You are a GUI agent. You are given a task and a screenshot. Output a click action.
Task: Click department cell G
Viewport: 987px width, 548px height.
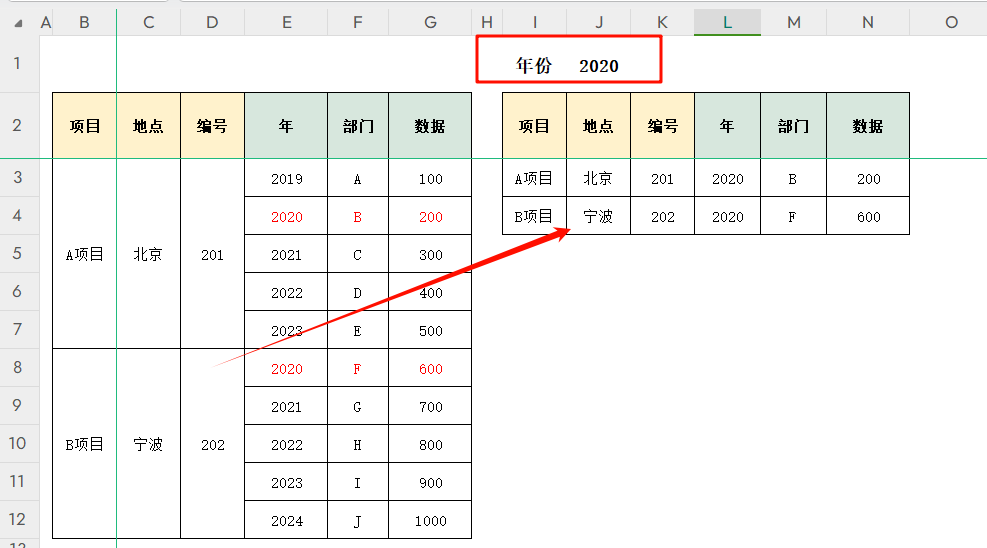pyautogui.click(x=358, y=406)
